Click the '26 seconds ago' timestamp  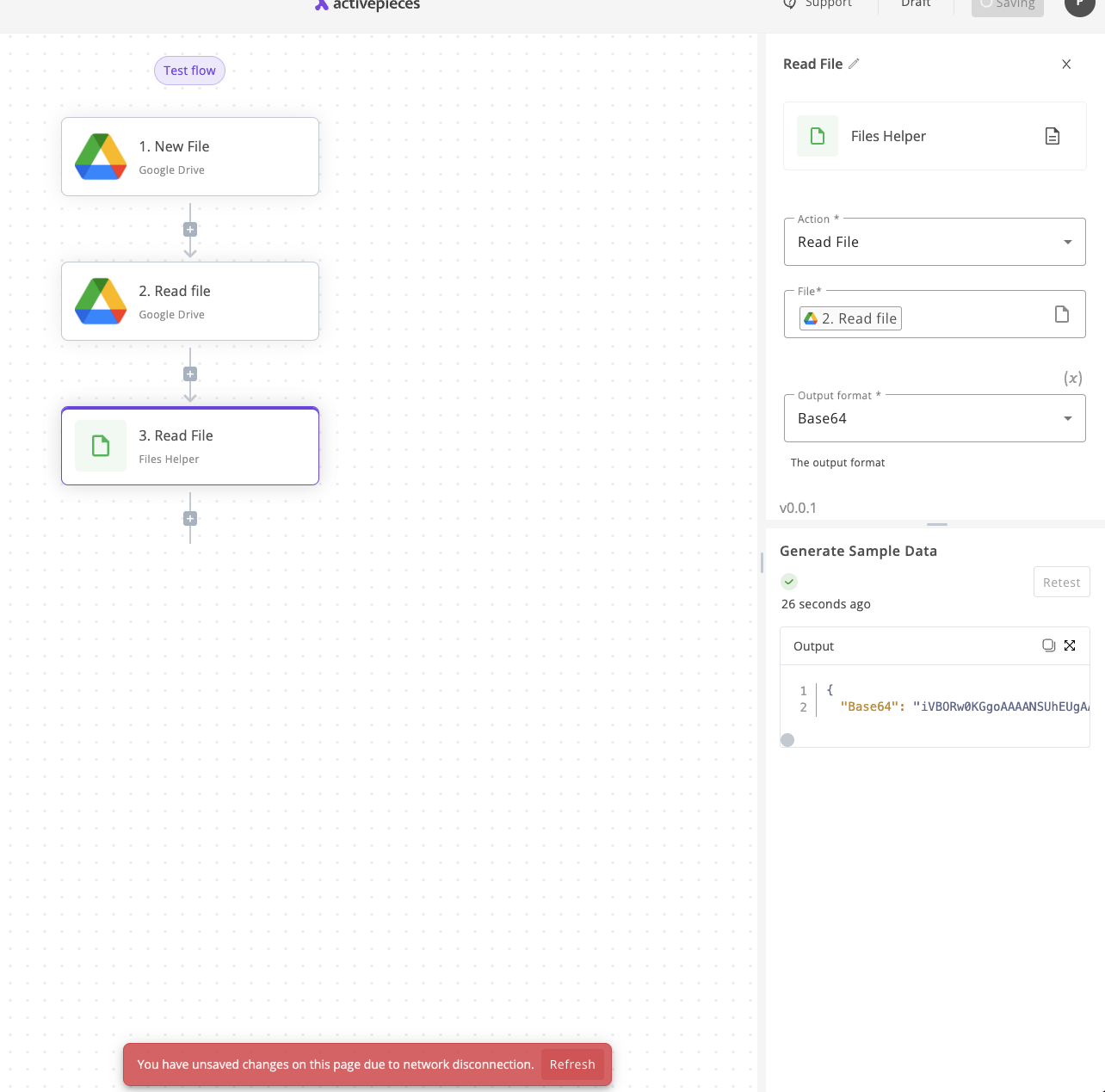pos(826,604)
